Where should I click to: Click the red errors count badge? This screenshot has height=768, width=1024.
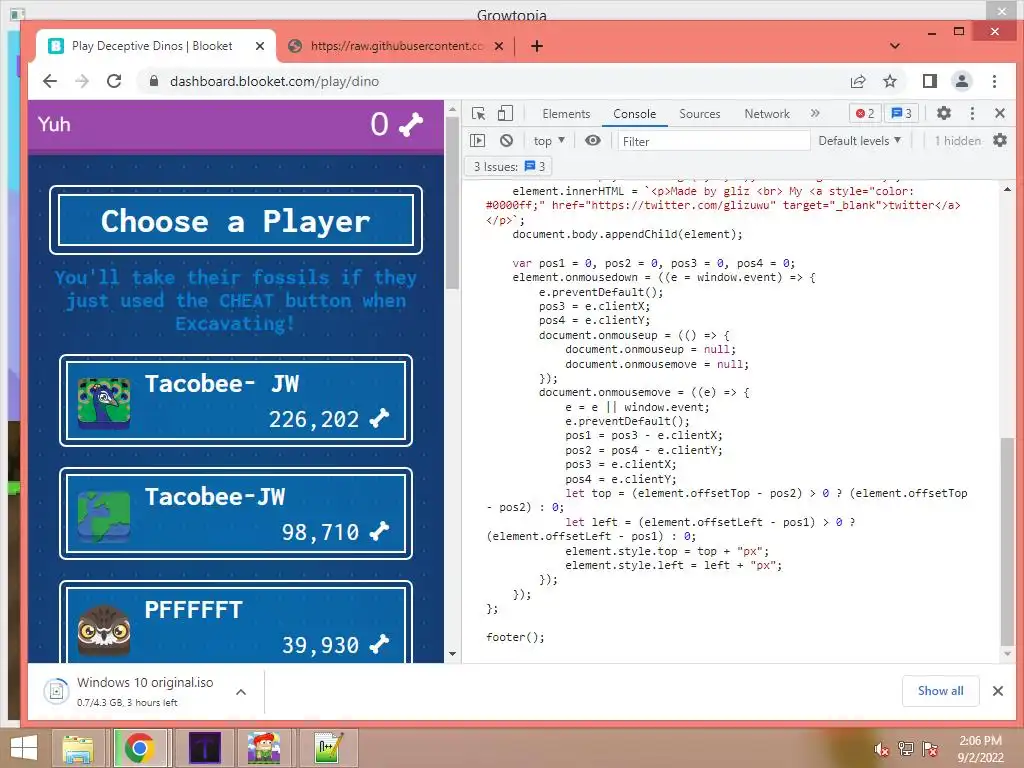point(865,114)
